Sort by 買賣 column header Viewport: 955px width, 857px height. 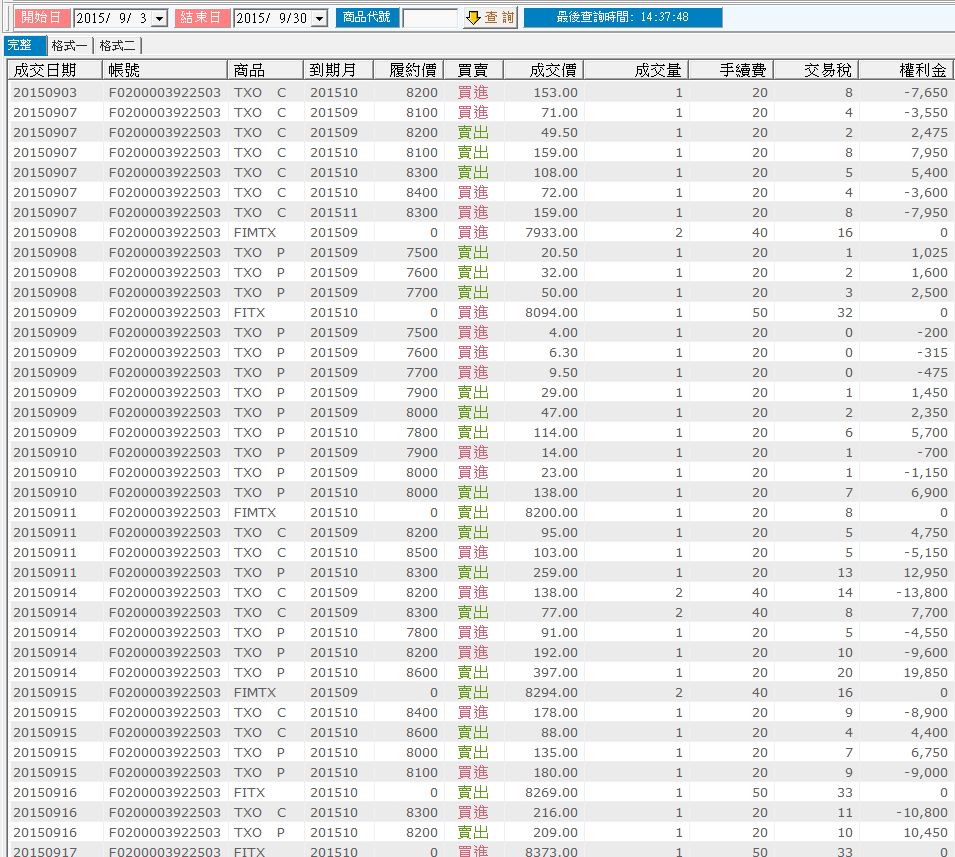click(x=473, y=70)
